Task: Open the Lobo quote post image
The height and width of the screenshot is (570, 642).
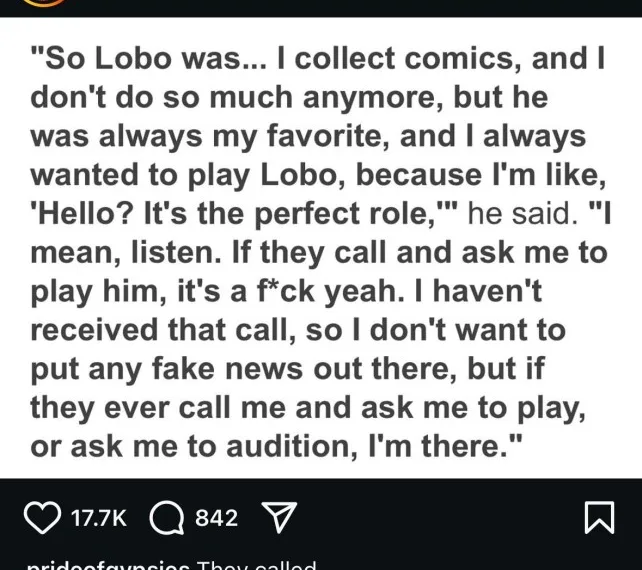Action: click(x=320, y=250)
